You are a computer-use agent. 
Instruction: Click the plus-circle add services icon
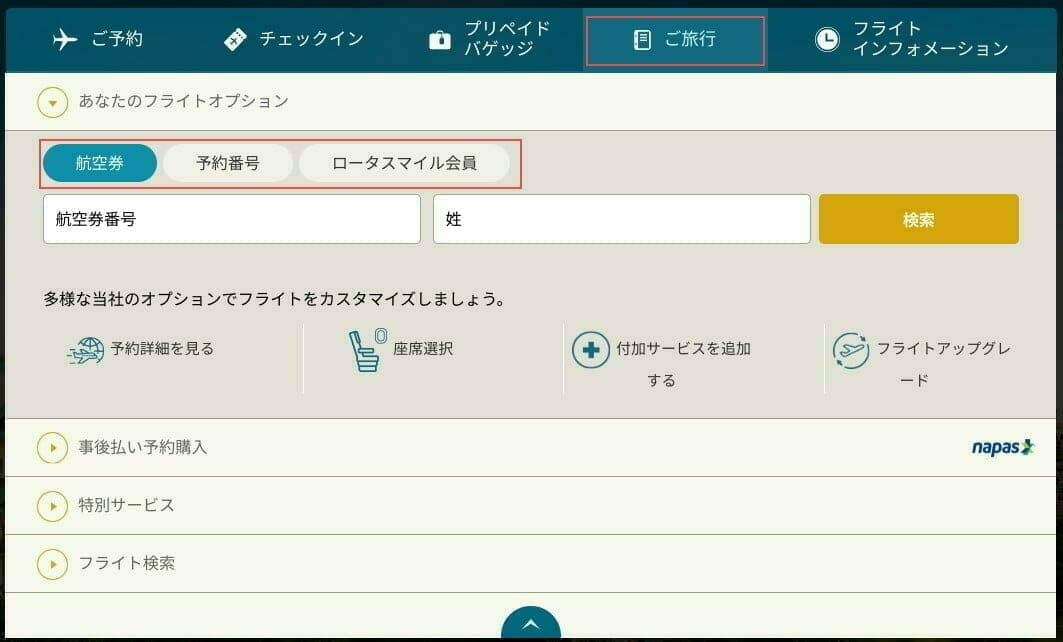[x=590, y=350]
